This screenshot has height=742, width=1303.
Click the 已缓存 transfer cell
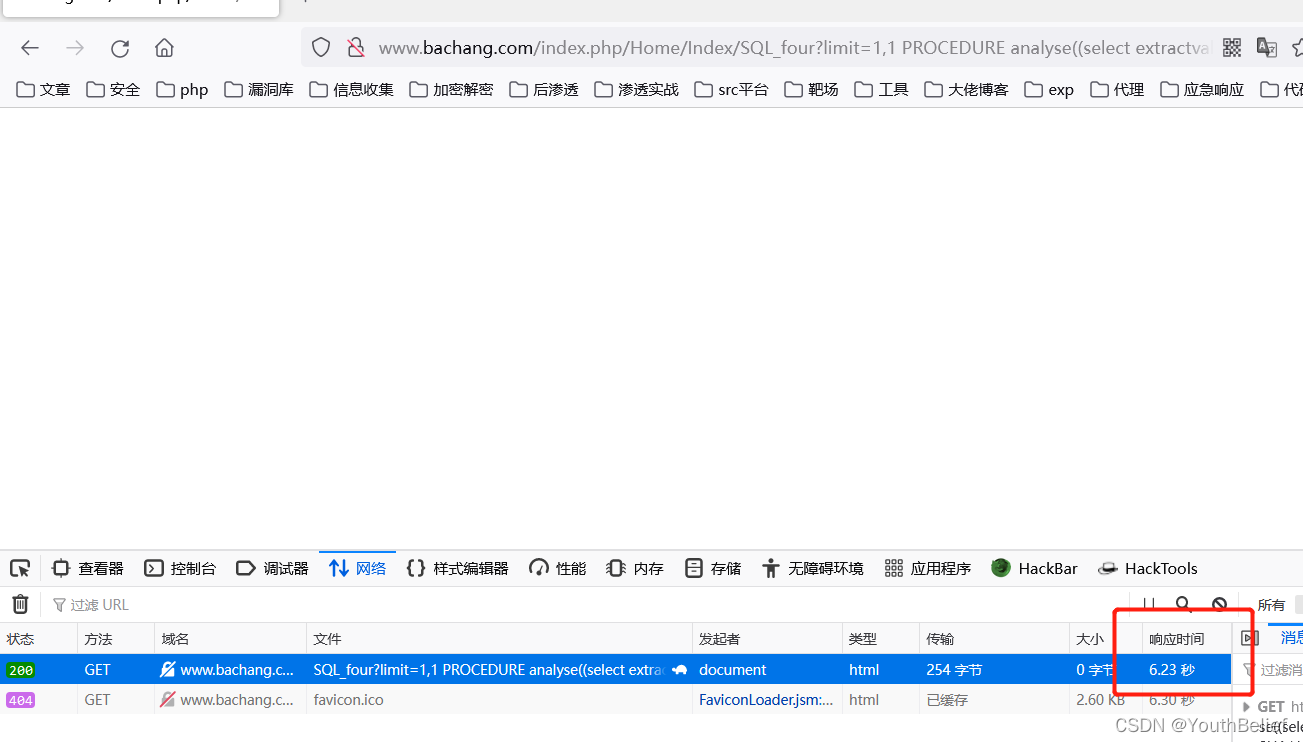click(x=994, y=700)
